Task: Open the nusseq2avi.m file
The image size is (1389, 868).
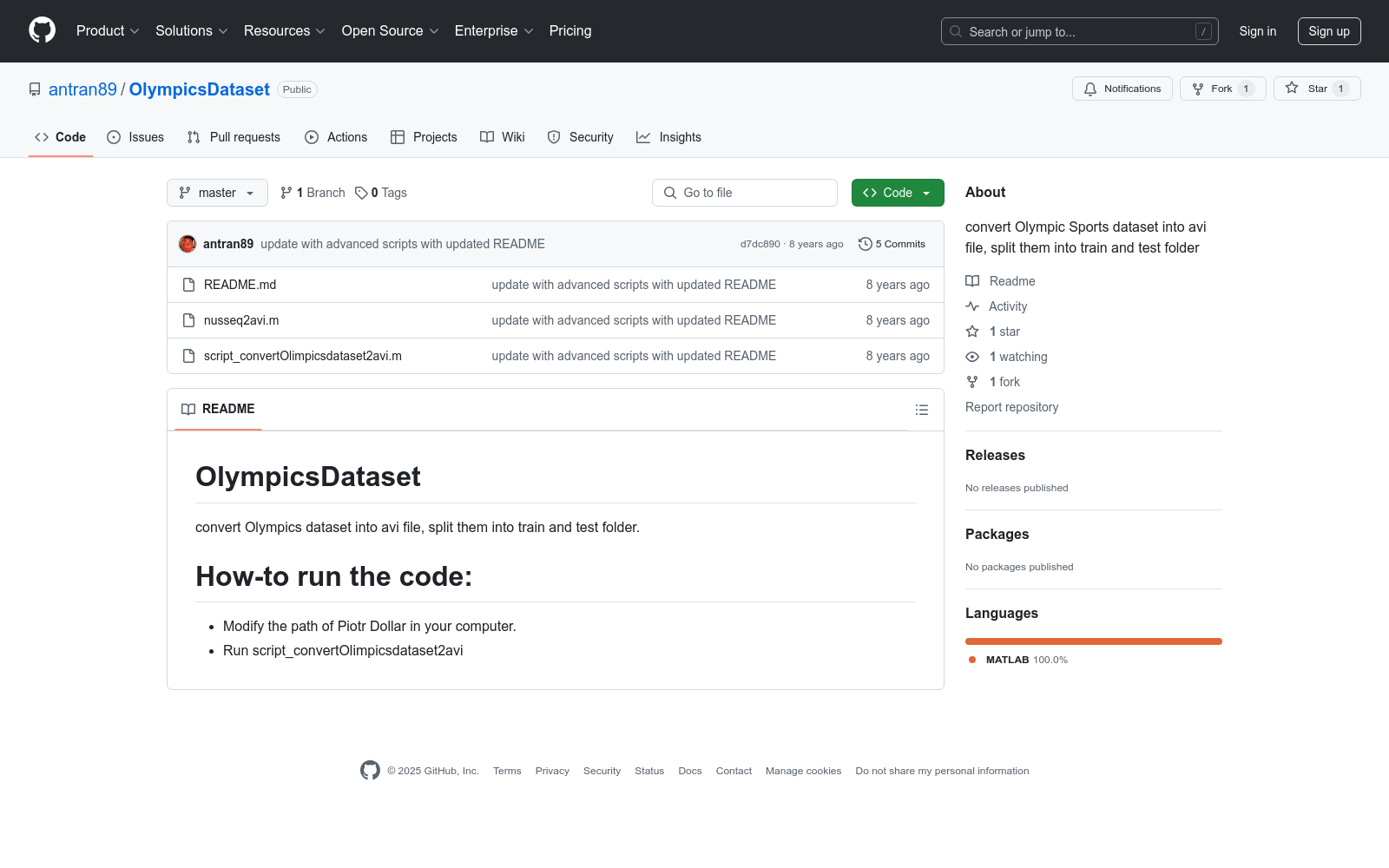Action: tap(241, 320)
